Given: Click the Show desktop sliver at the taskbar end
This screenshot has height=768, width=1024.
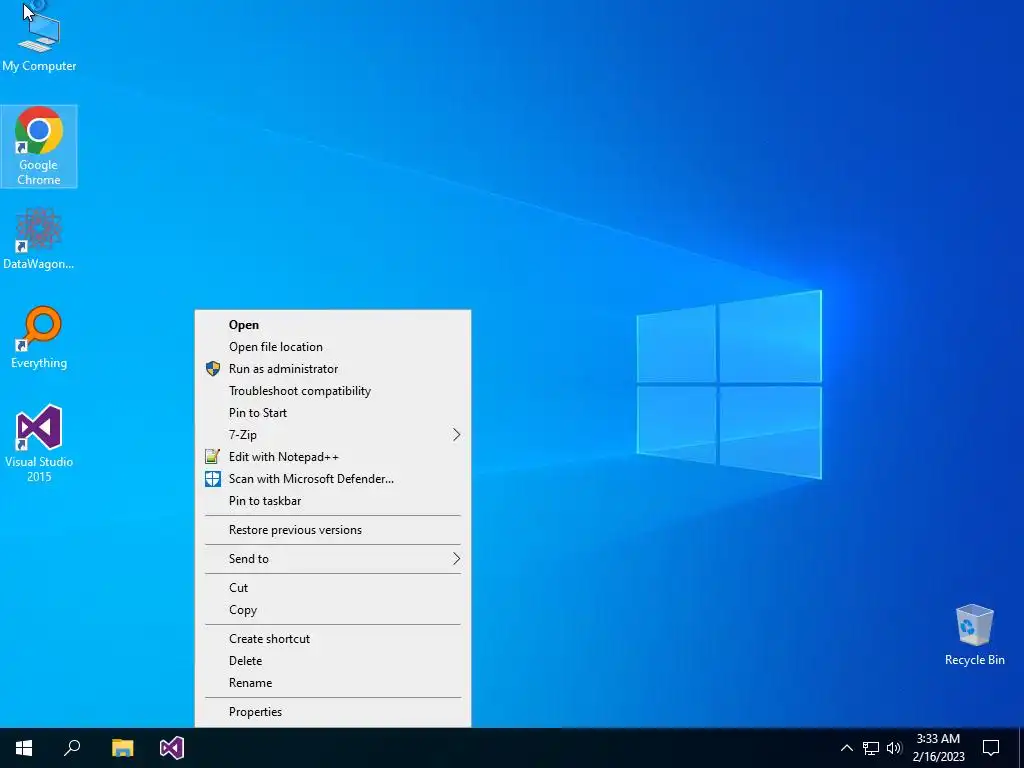Looking at the screenshot, I should (x=1021, y=748).
